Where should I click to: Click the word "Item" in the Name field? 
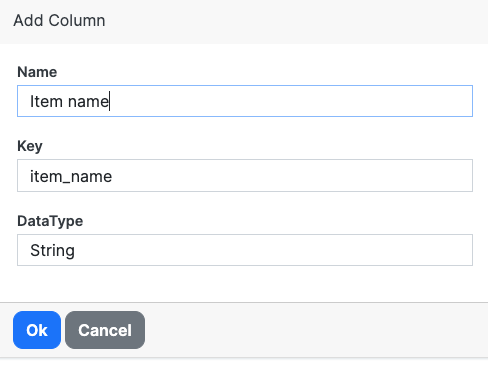pos(46,101)
